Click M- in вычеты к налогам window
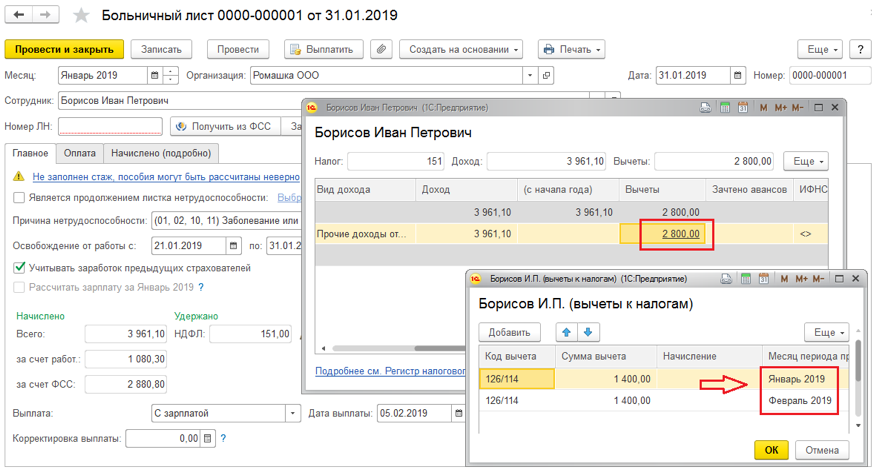This screenshot has width=872, height=472. pos(818,279)
